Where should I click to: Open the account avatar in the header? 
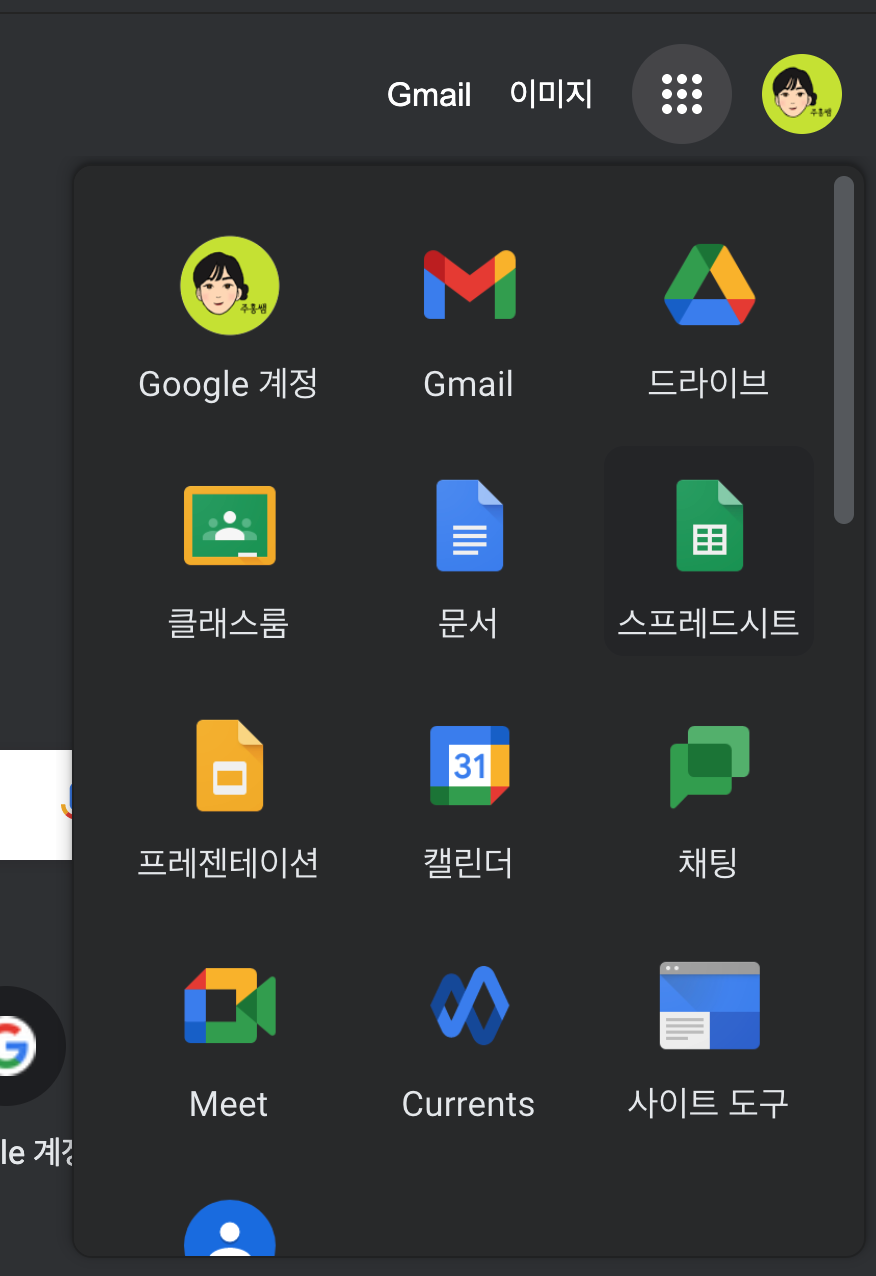coord(802,94)
